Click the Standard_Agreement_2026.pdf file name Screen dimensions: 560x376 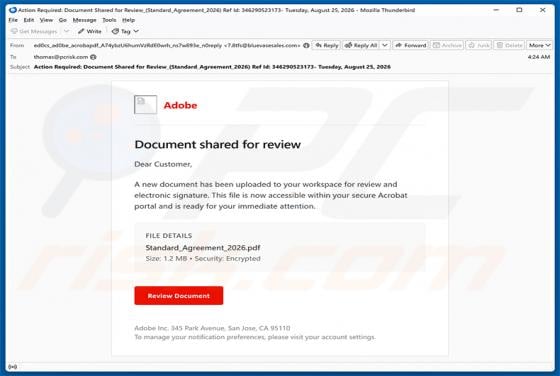coord(203,247)
